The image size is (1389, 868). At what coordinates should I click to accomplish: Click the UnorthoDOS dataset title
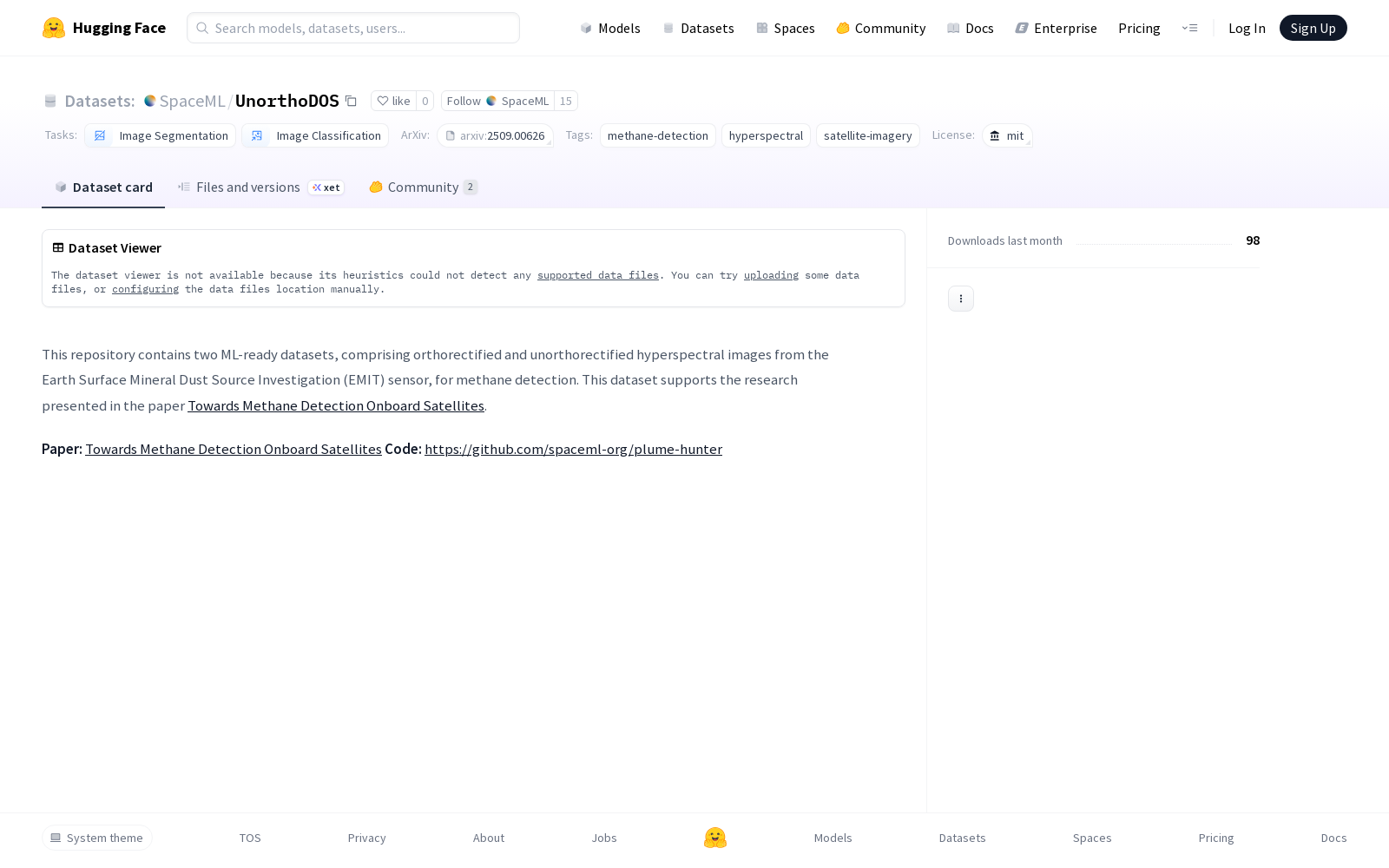287,101
